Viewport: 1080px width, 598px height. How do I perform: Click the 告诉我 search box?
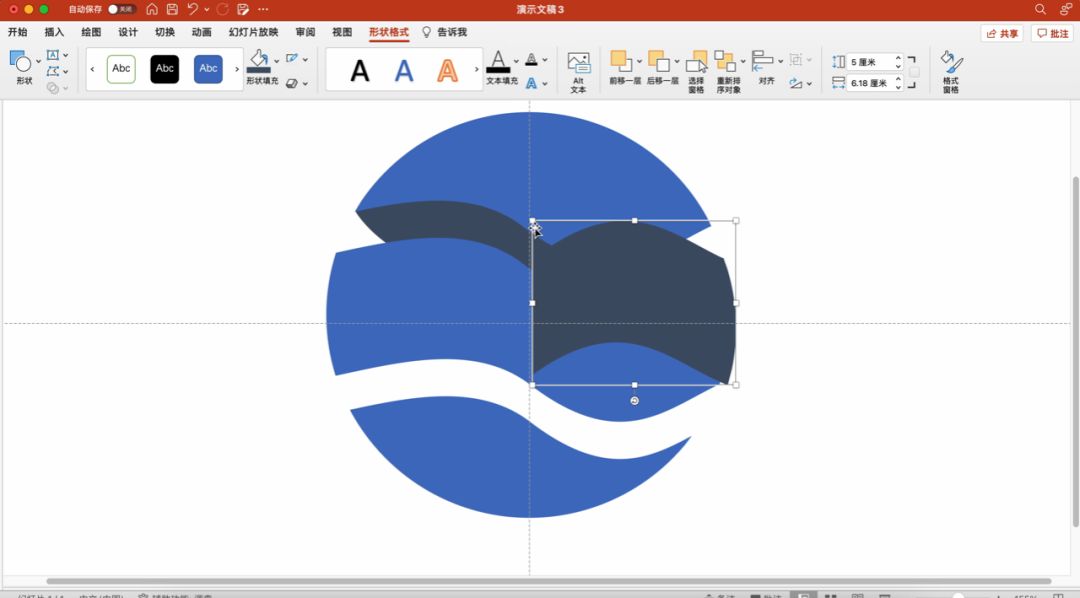pyautogui.click(x=444, y=32)
